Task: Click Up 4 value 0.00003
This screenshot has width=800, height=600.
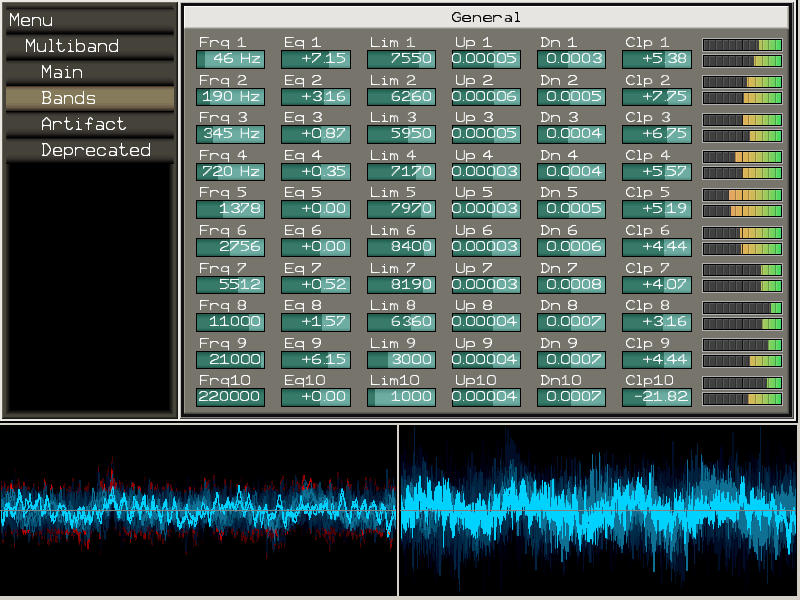Action: (x=486, y=171)
